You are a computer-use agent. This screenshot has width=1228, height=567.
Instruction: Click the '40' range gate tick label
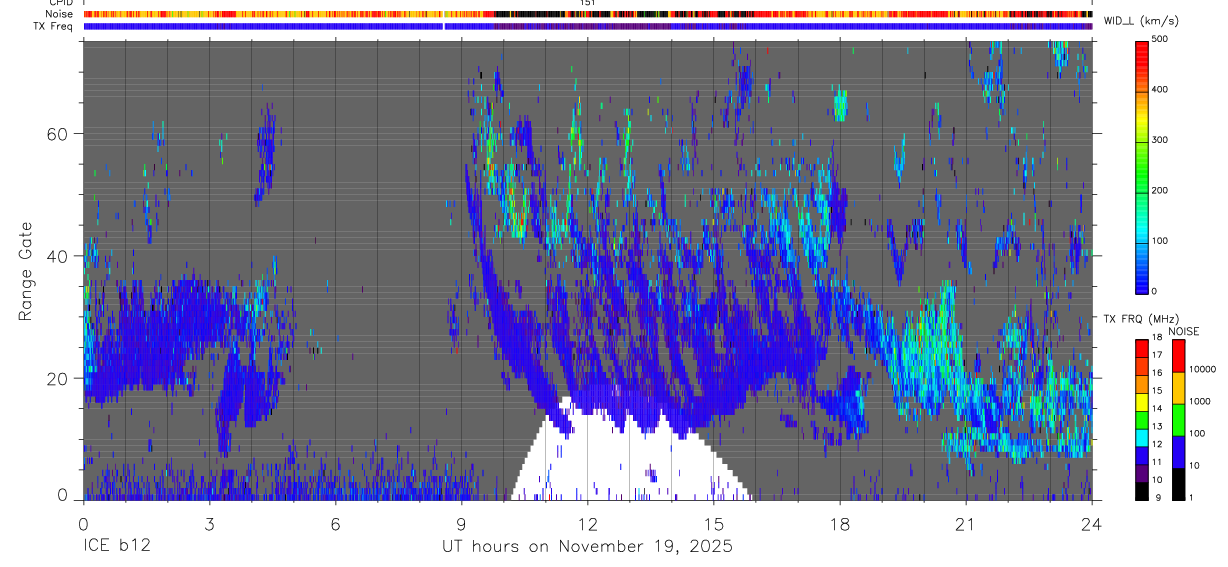58,256
